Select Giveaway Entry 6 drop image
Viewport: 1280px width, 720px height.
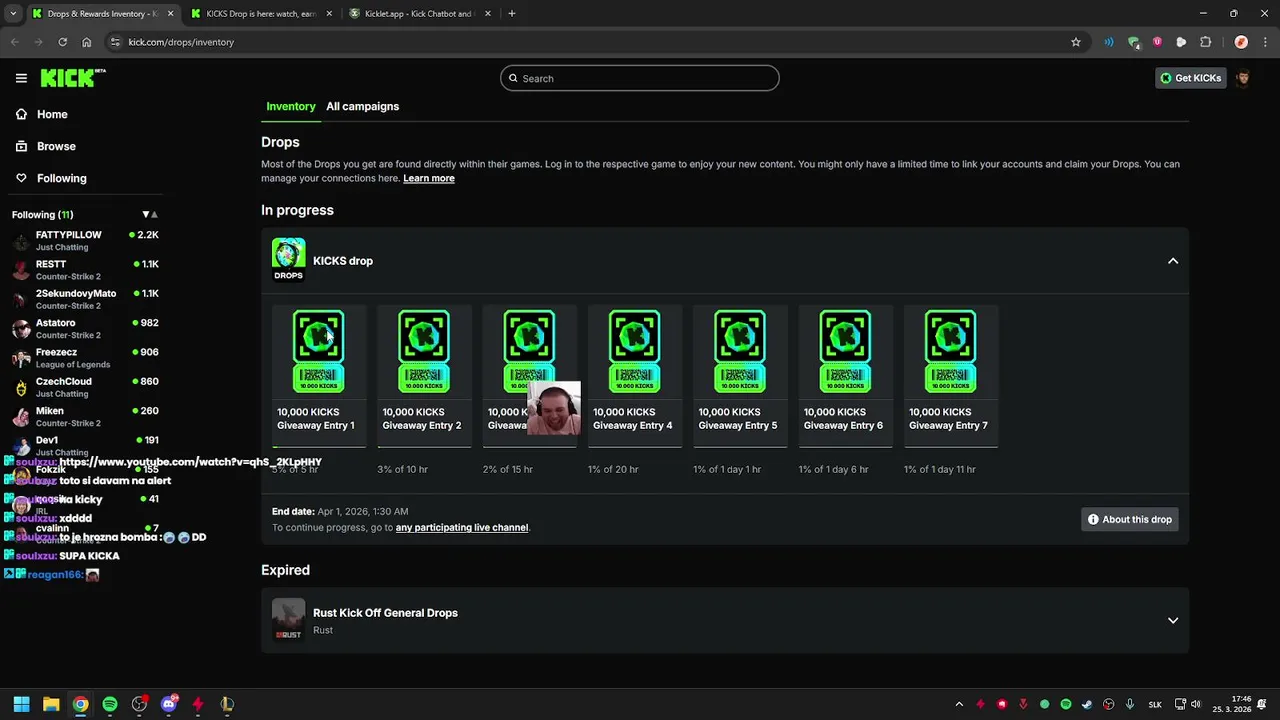[845, 351]
